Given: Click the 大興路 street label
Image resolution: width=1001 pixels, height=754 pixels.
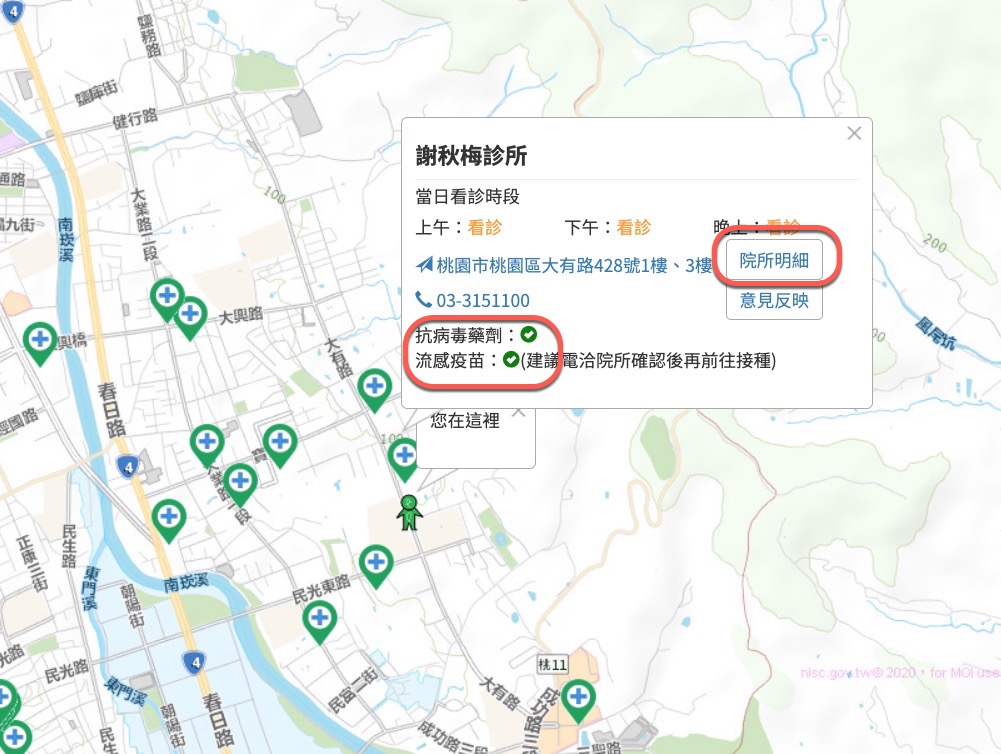Looking at the screenshot, I should [x=241, y=315].
